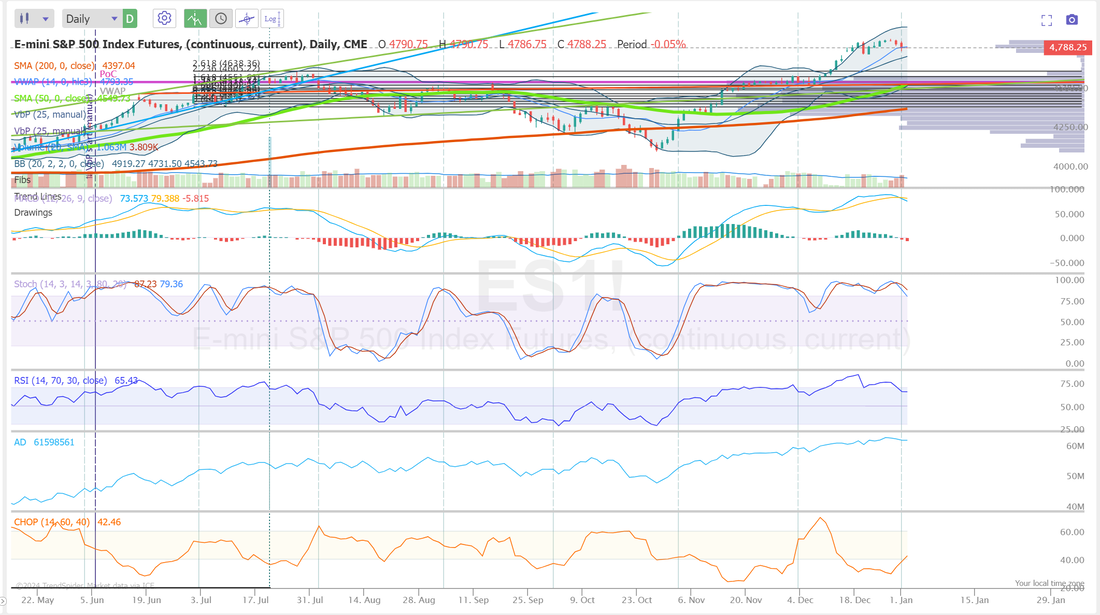Open the candlestick chart type dropdown
The image size is (1100, 615).
pos(34,19)
